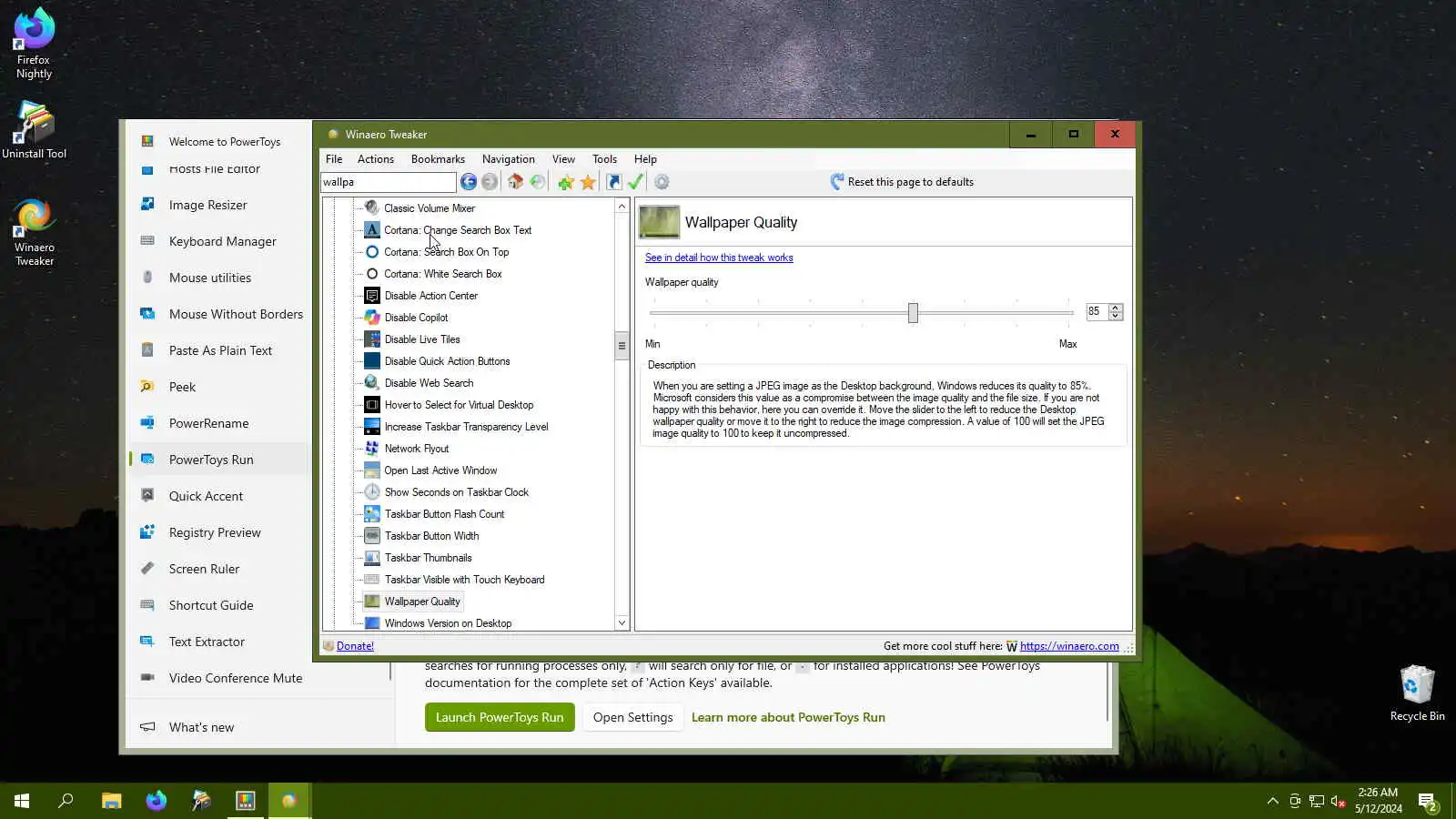Select Increase Taskbar Transparency Level item
Screen dimensions: 1456x819
coord(466,427)
